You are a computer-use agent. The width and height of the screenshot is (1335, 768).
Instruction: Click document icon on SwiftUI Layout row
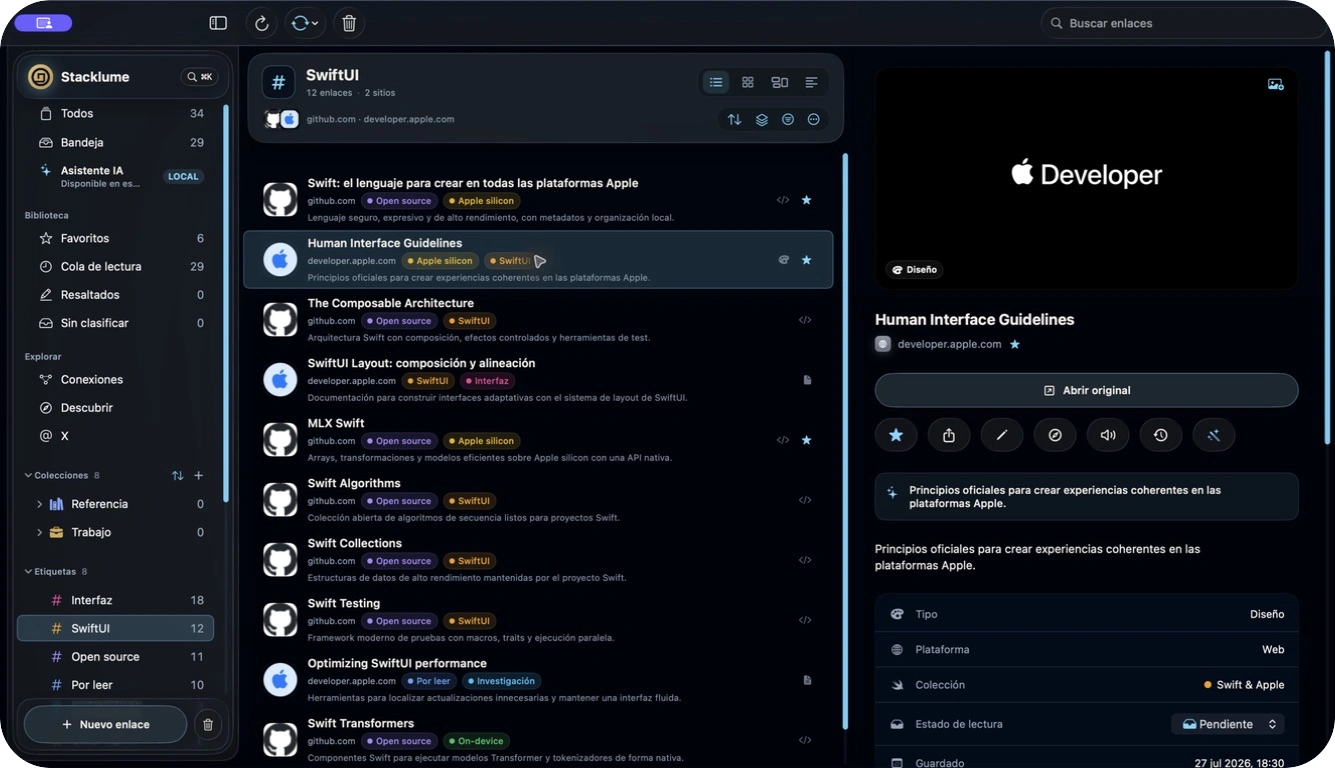click(807, 380)
